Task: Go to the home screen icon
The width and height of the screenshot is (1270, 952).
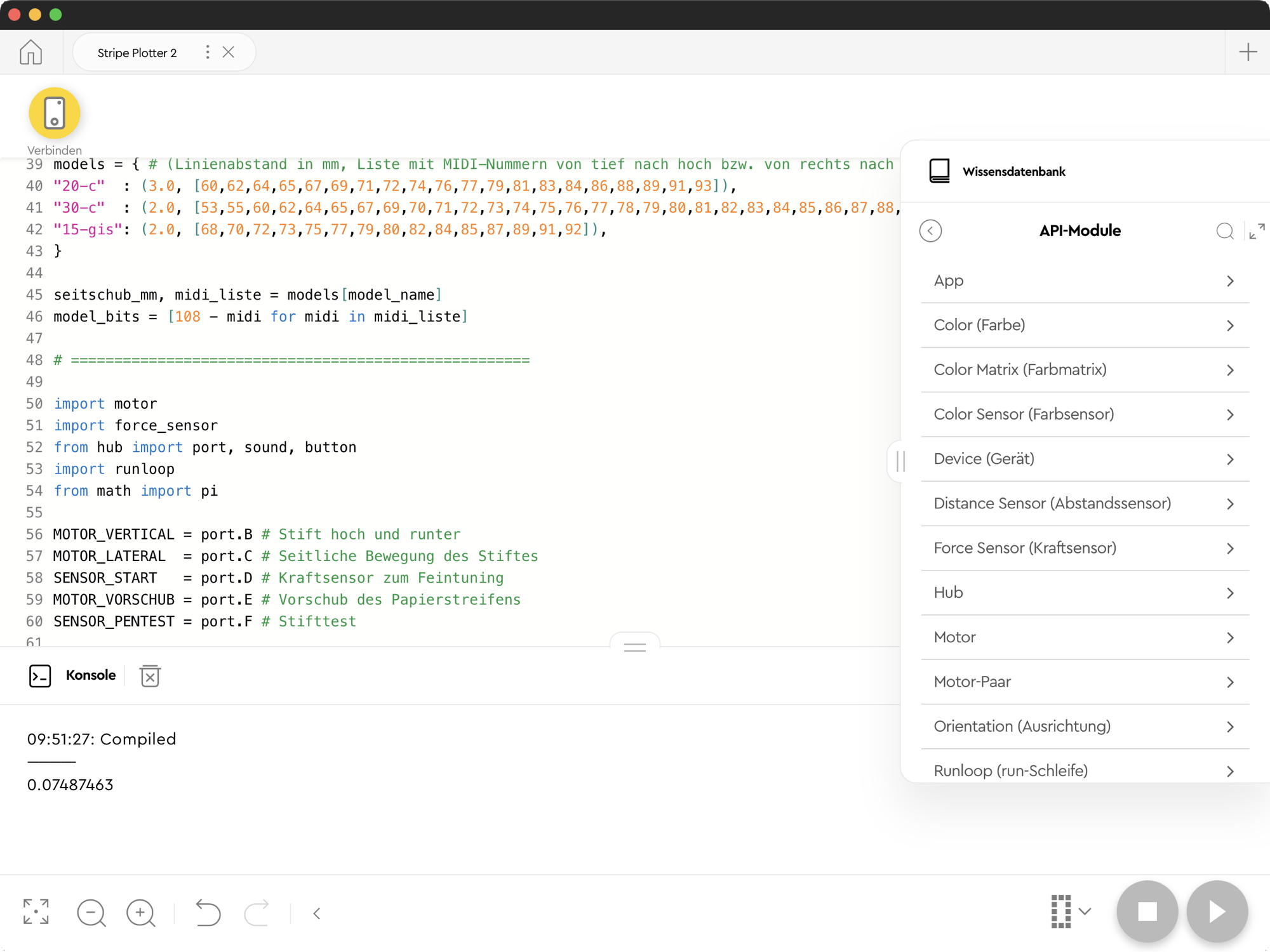Action: pos(30,52)
